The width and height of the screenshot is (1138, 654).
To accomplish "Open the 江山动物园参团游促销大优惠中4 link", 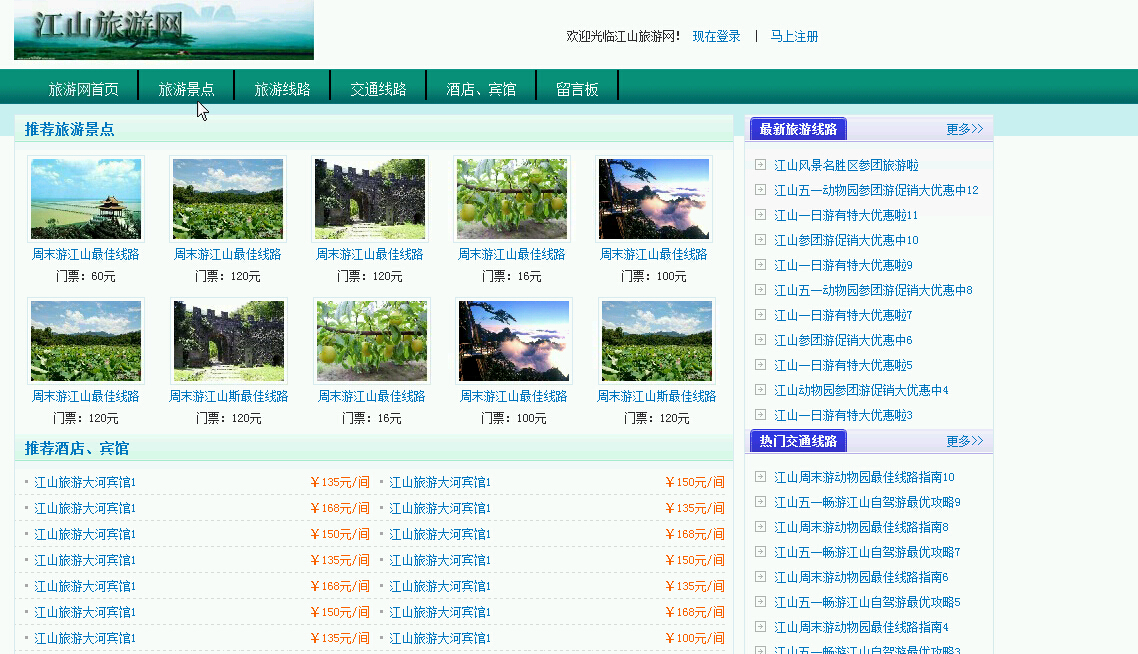I will tap(861, 391).
